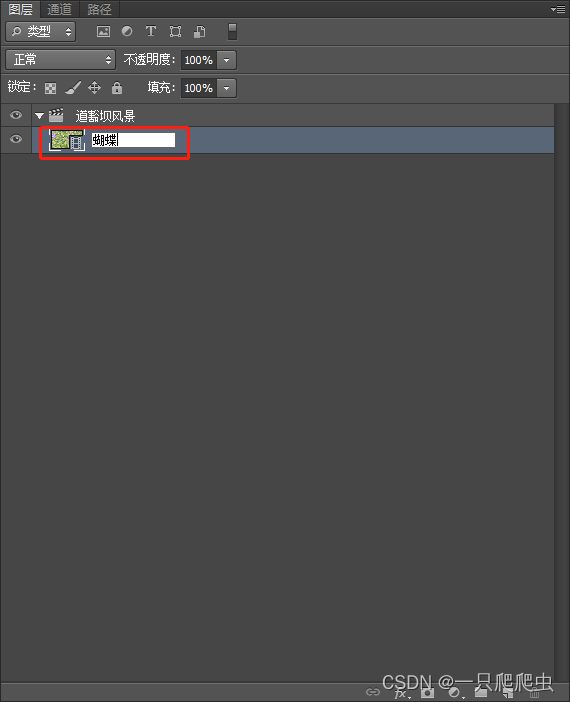Lock position move-arrows icon

(x=94, y=88)
